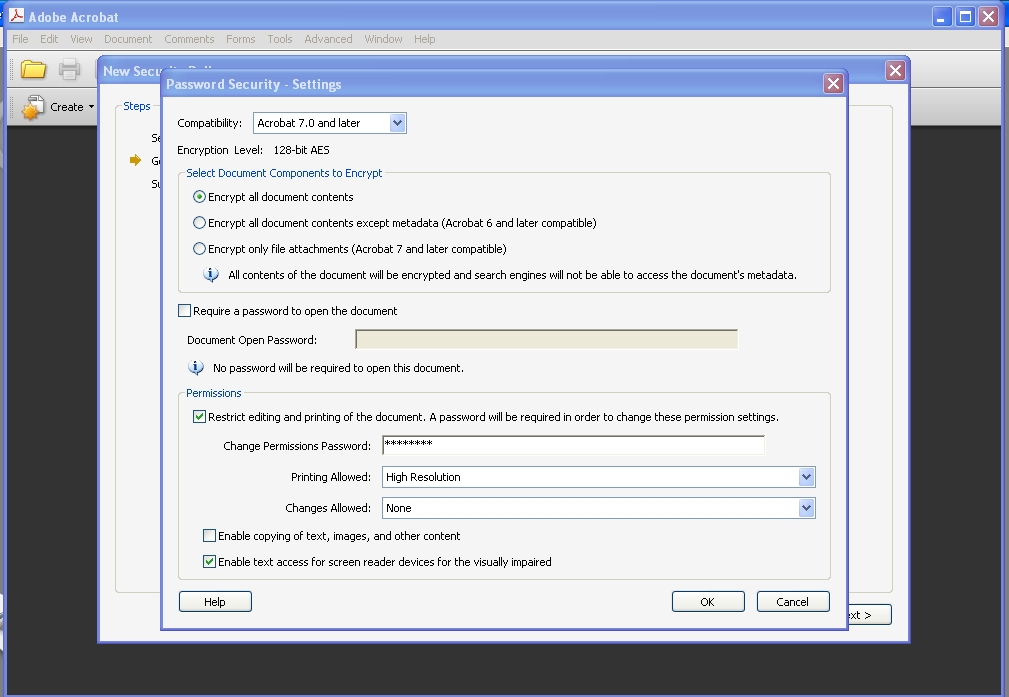
Task: Disable text access for screen readers
Action: click(210, 561)
